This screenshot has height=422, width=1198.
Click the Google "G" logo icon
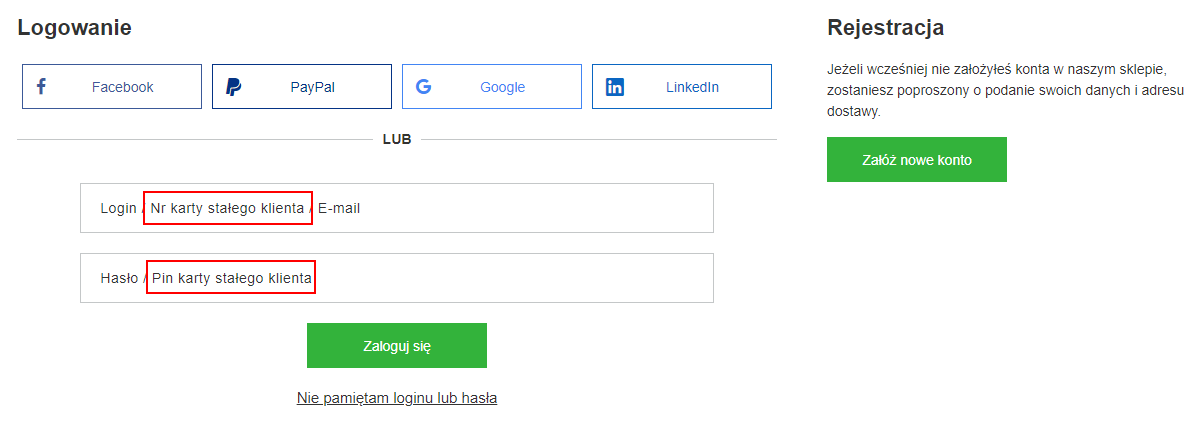(423, 86)
